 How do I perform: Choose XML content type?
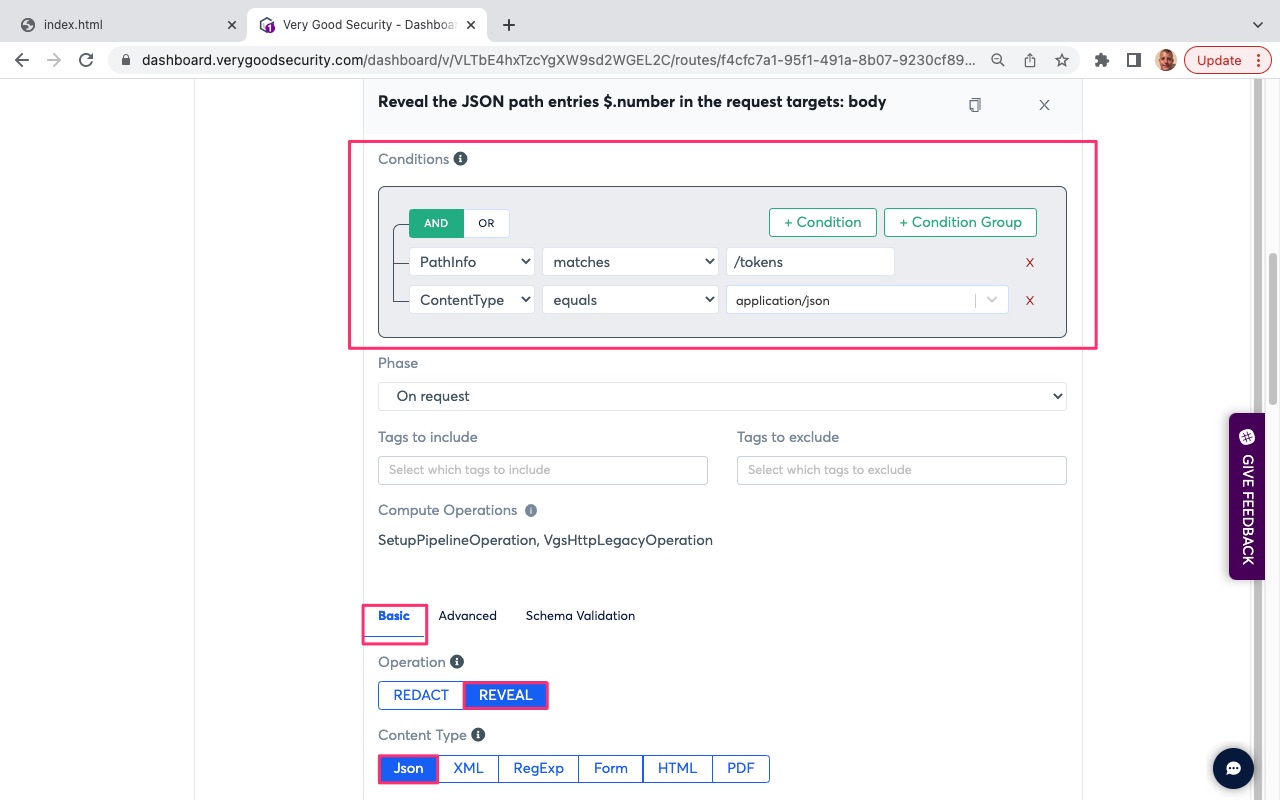click(468, 768)
